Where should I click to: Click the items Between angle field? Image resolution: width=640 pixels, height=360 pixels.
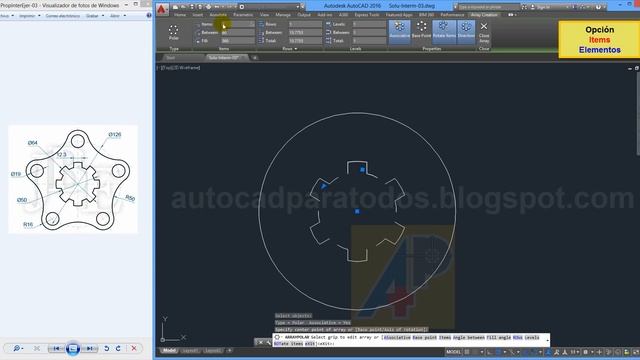tap(238, 33)
